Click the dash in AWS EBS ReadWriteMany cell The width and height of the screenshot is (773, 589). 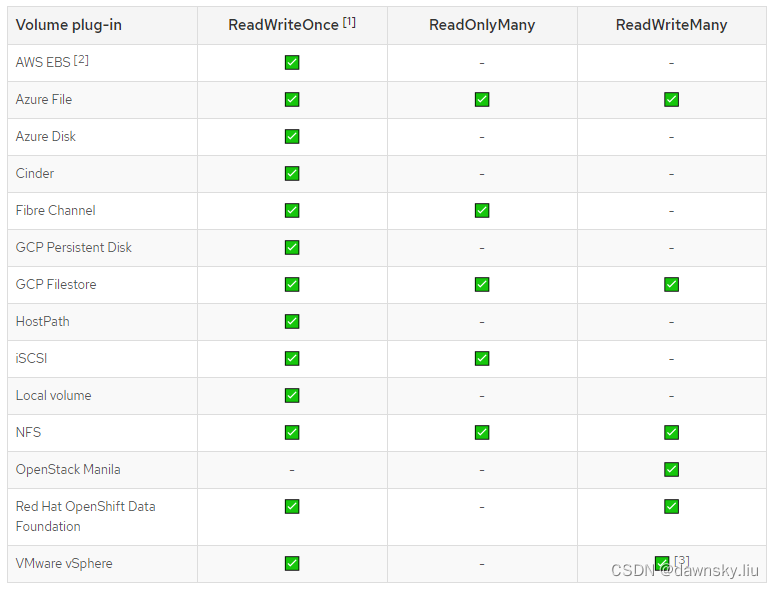point(671,64)
